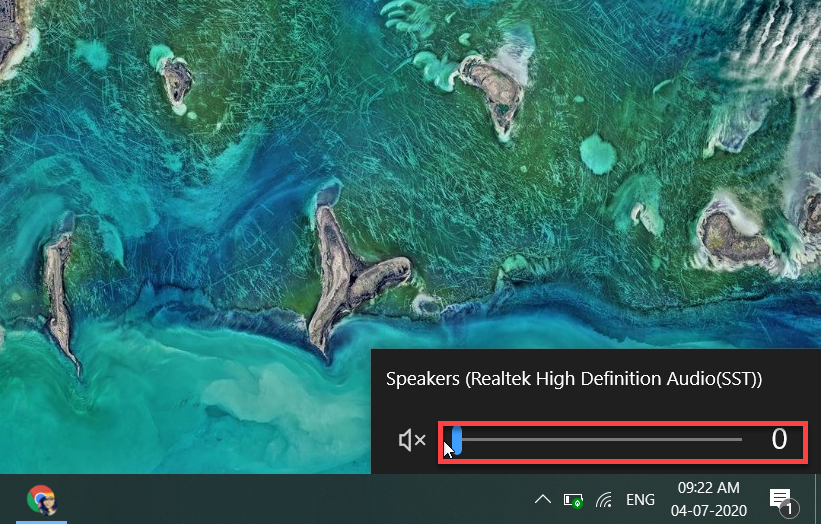Click the volume level number 0

pyautogui.click(x=779, y=439)
